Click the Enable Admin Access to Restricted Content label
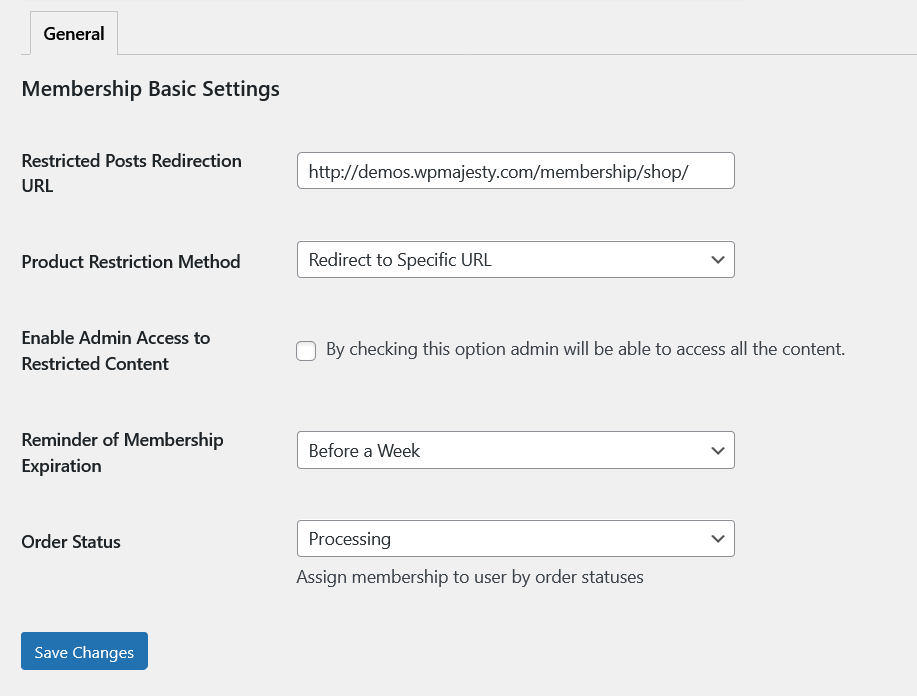 tap(115, 351)
